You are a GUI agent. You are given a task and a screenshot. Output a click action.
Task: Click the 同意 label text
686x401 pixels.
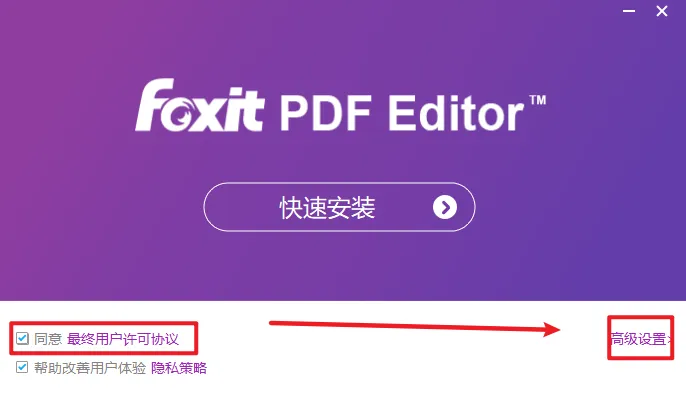click(x=48, y=339)
